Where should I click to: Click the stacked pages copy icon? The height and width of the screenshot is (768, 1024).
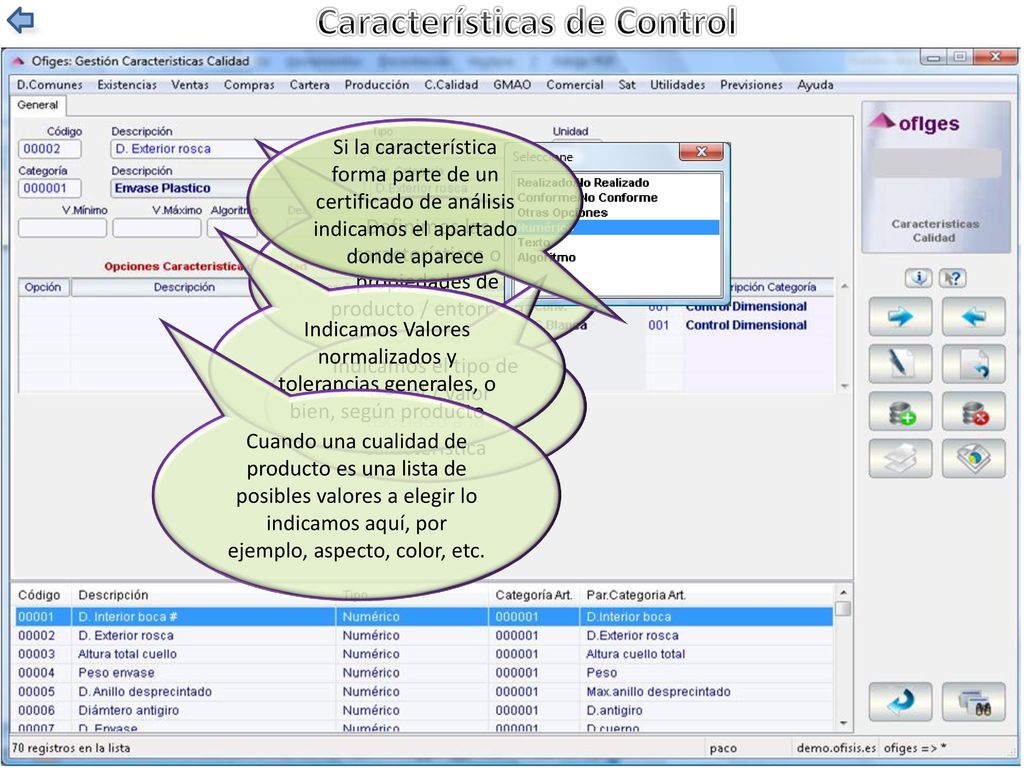tap(901, 458)
